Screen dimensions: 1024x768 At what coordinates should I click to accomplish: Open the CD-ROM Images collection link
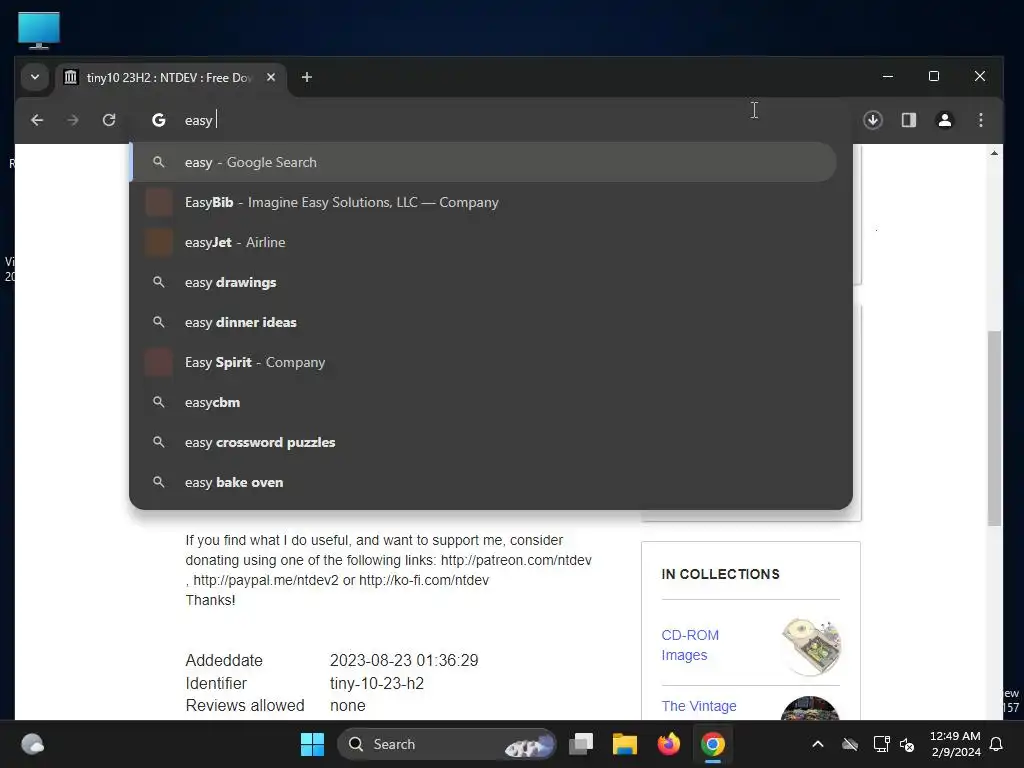pyautogui.click(x=690, y=645)
